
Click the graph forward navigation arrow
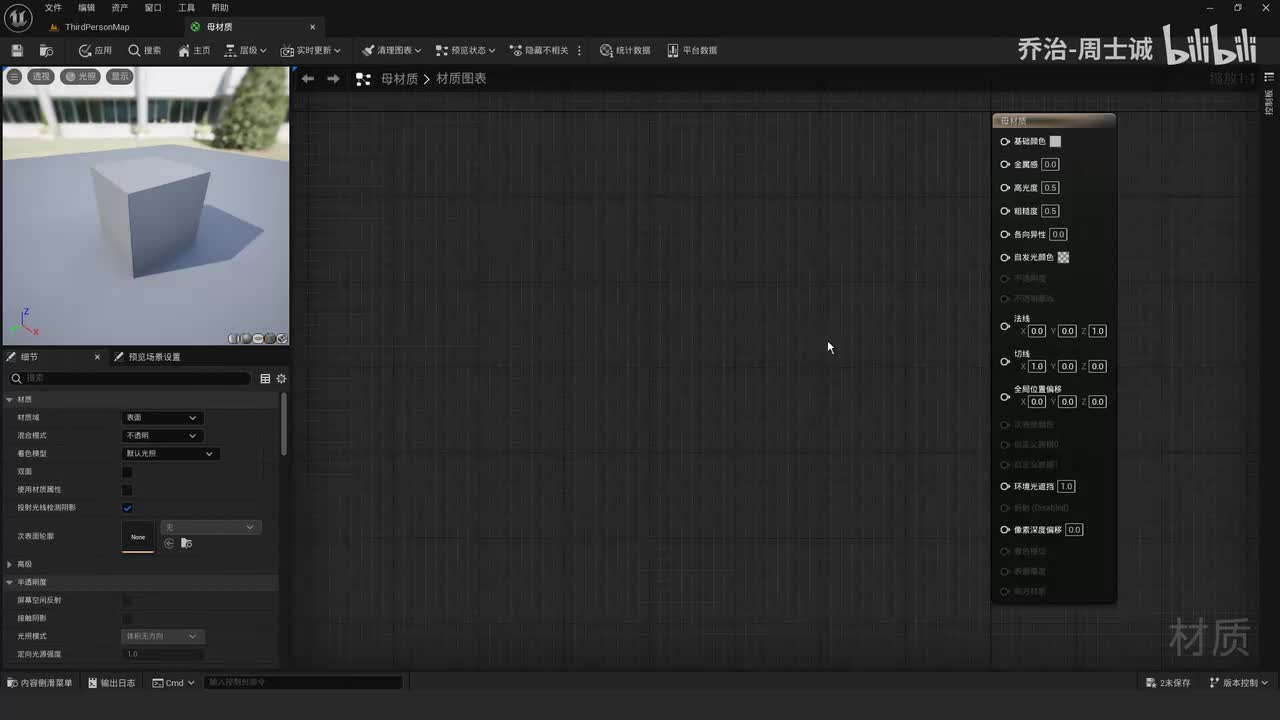tap(333, 78)
